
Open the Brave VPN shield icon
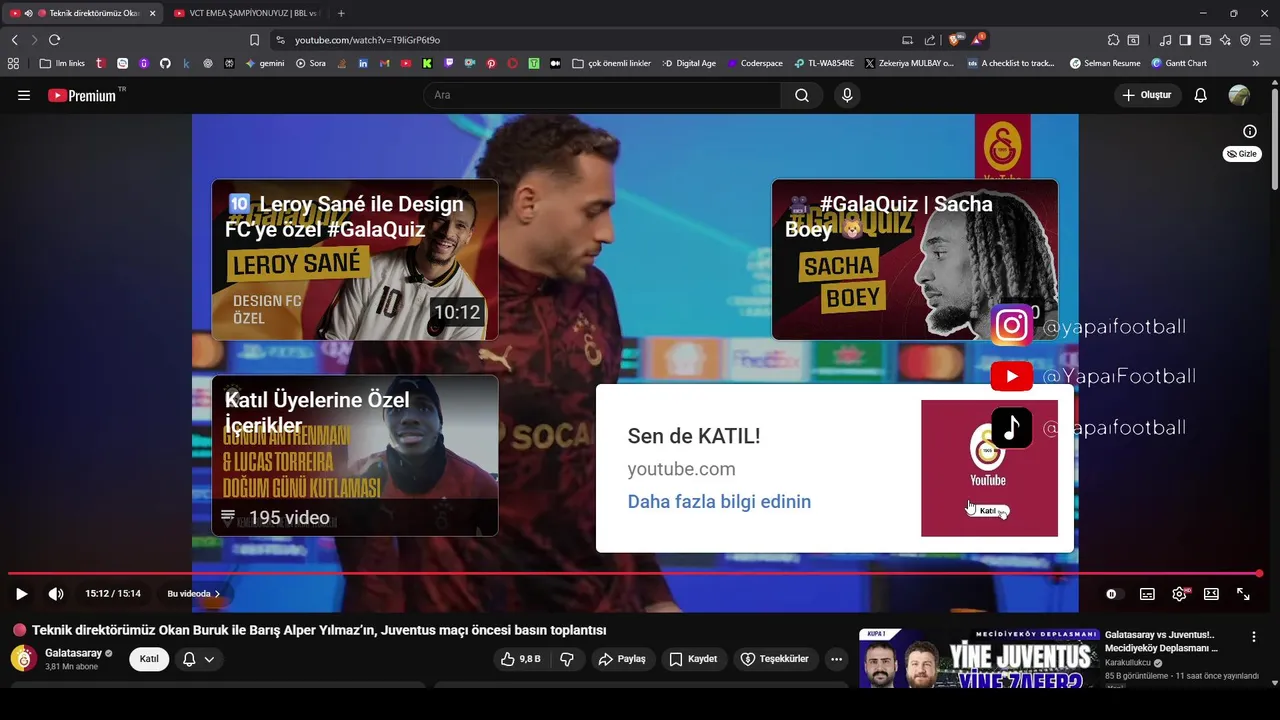tap(1245, 40)
